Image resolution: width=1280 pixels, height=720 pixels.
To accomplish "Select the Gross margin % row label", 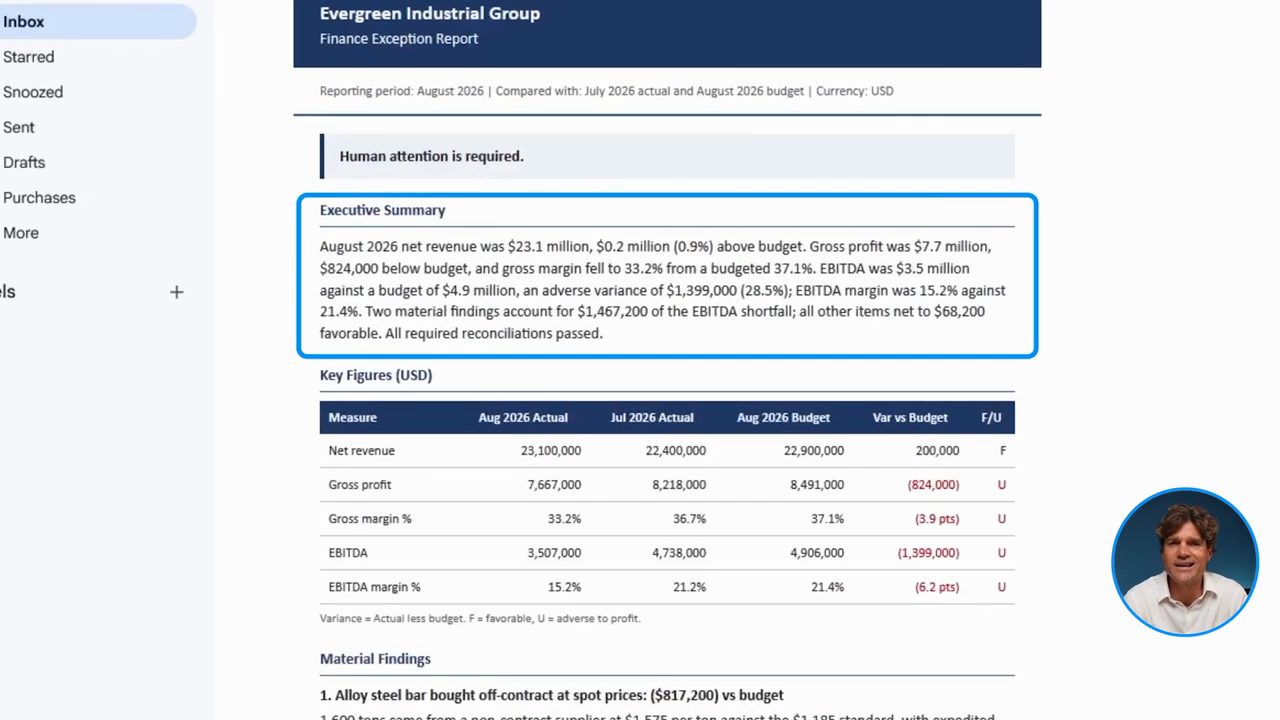I will (x=370, y=519).
